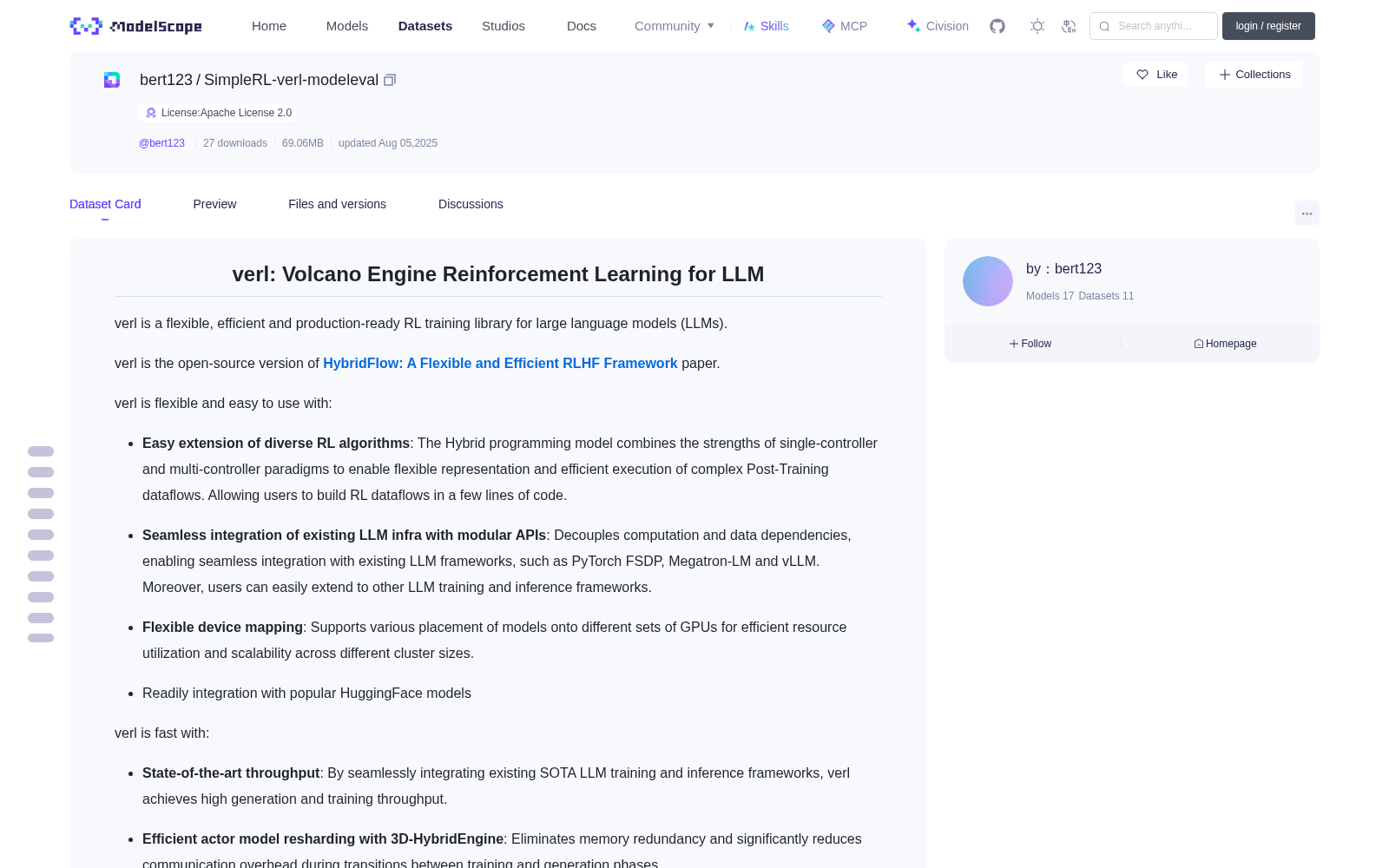
Task: Open the GitHub icon link
Action: click(997, 26)
